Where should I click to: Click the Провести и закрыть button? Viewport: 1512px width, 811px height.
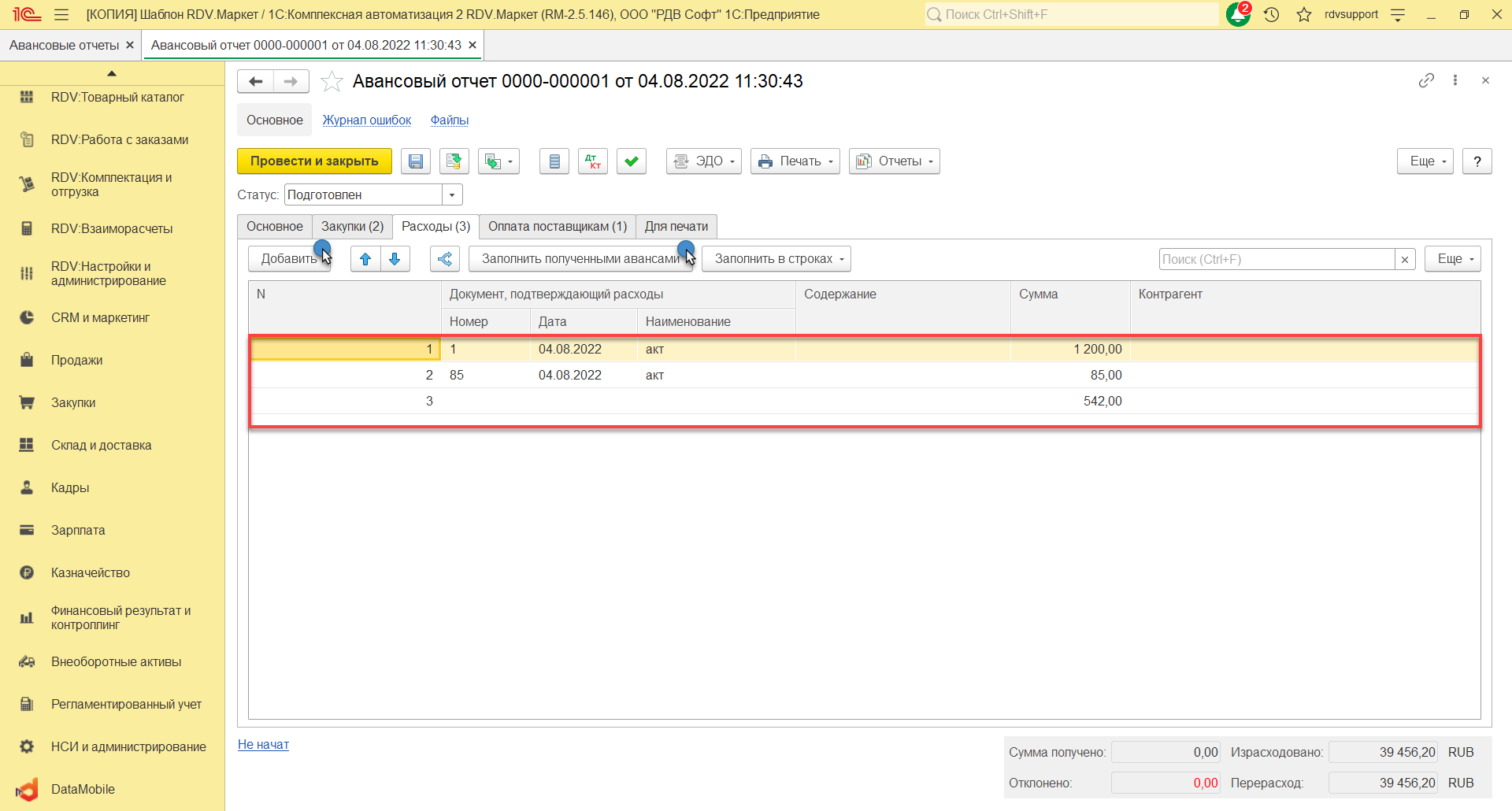[x=314, y=161]
